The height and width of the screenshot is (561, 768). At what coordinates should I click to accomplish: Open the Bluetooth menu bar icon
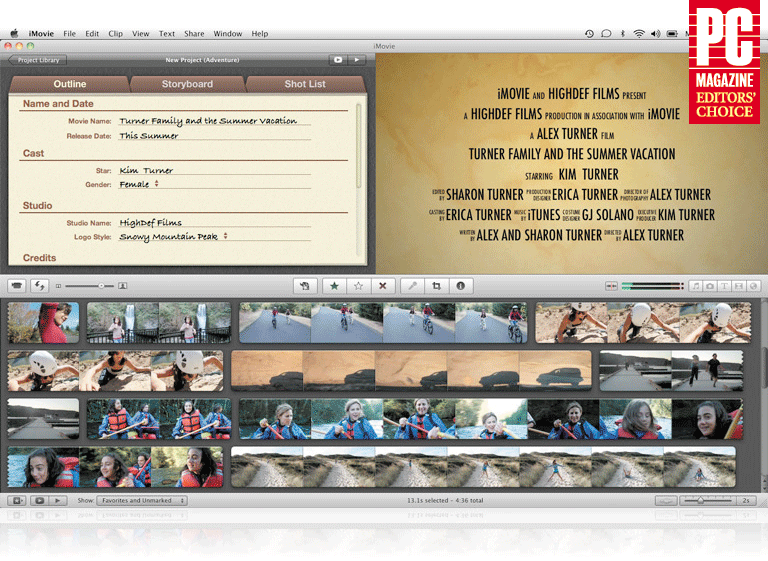click(x=623, y=34)
